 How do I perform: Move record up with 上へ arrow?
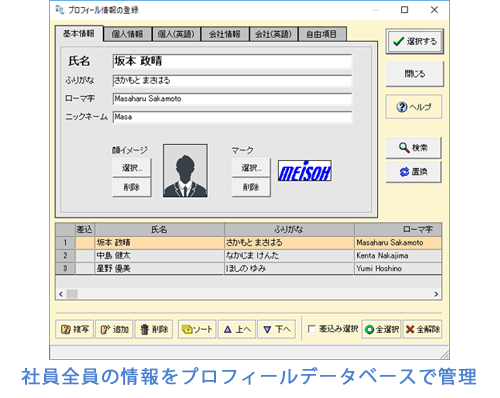pyautogui.click(x=237, y=329)
